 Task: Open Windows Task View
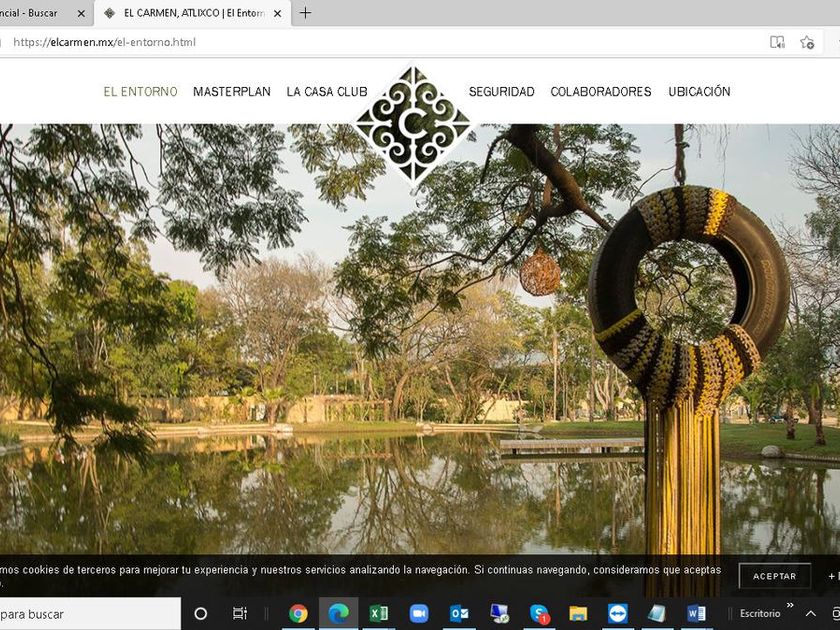(240, 613)
